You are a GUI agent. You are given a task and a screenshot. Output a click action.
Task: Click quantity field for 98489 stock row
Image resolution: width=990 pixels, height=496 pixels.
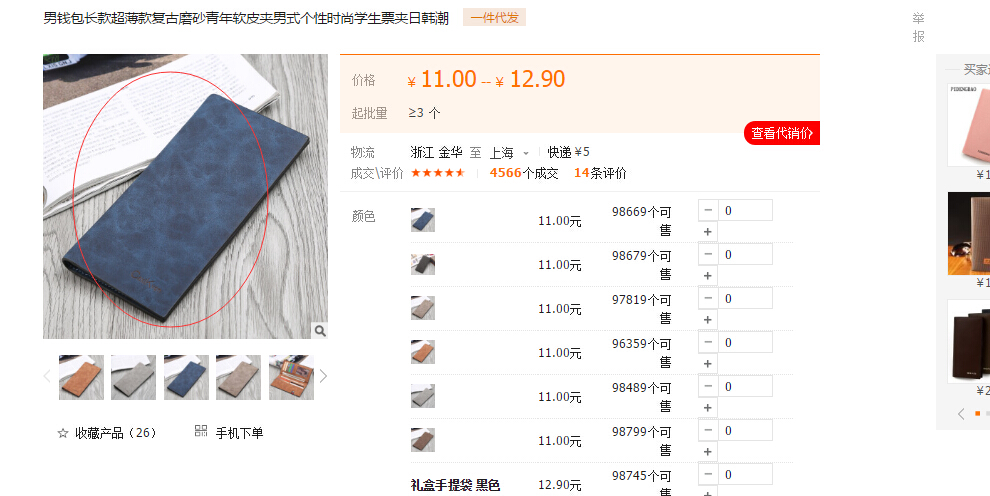click(745, 386)
